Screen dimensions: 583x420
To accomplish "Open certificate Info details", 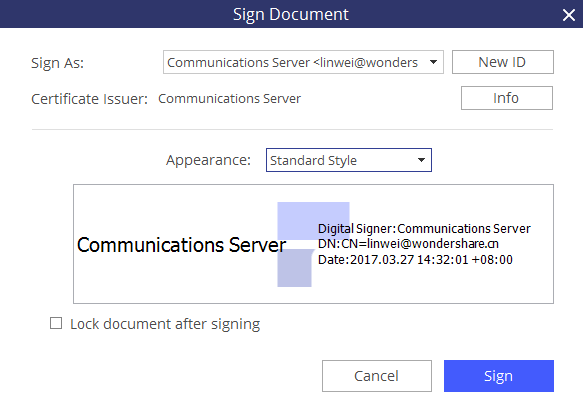I will (x=507, y=98).
